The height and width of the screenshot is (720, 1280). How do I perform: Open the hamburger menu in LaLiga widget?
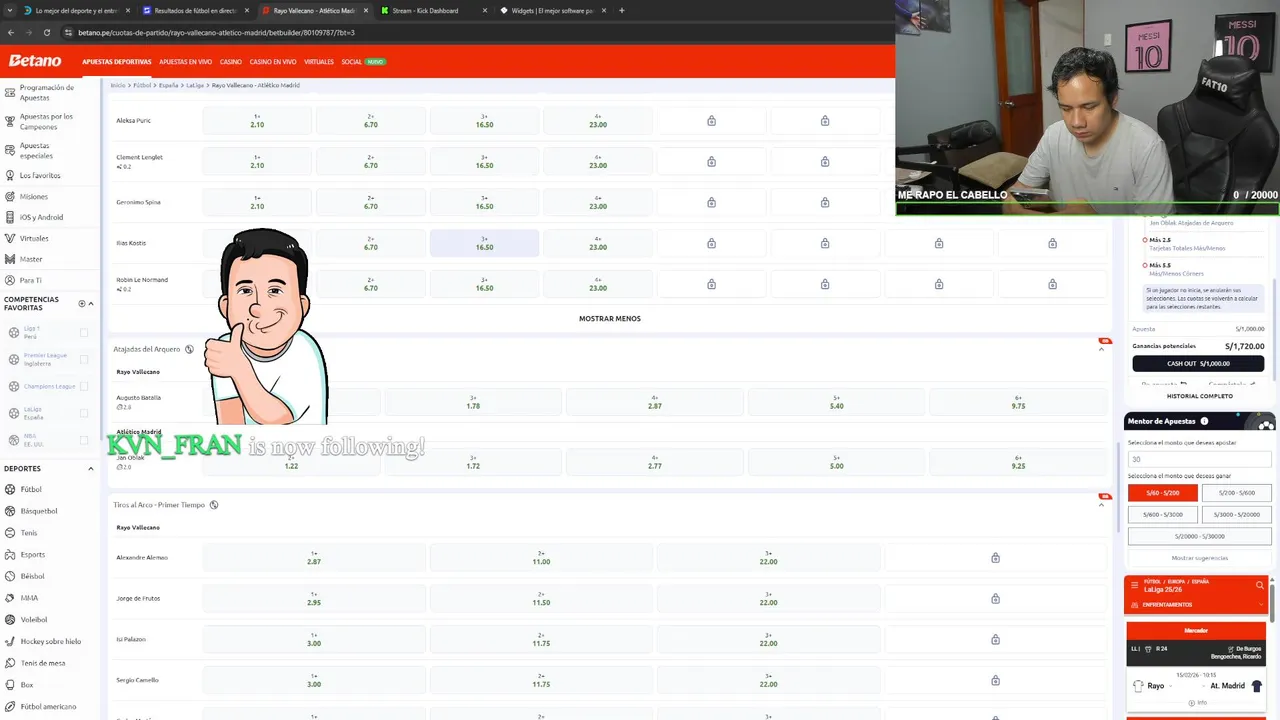point(1135,585)
